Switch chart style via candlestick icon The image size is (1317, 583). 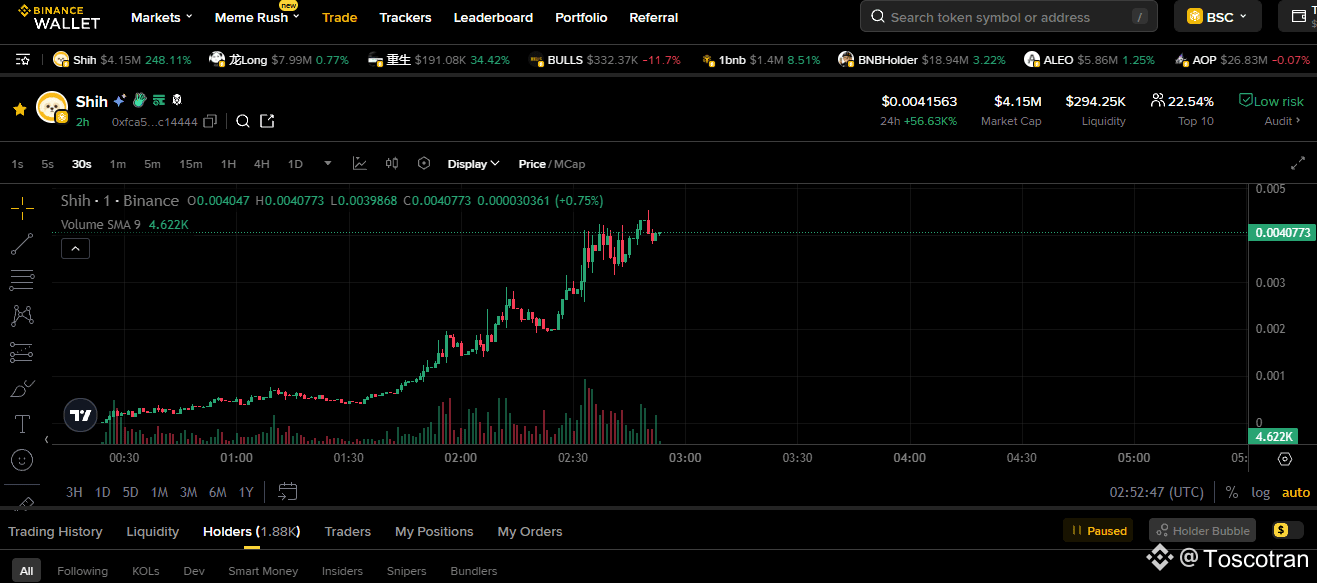click(392, 163)
